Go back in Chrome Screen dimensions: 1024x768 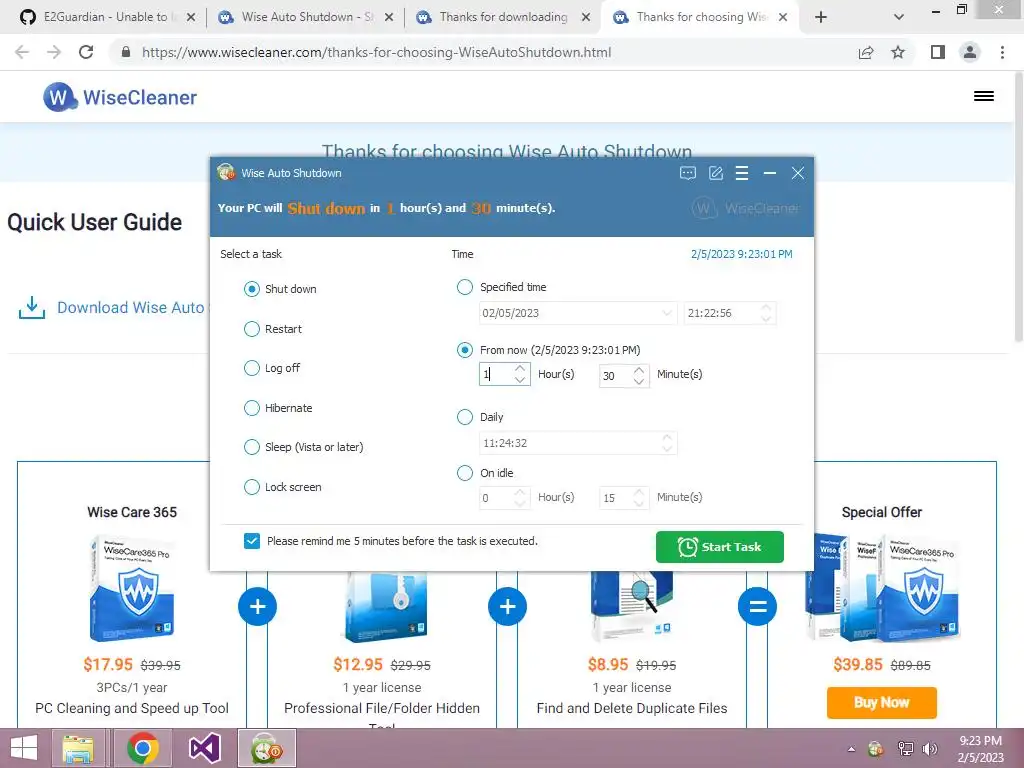click(x=22, y=52)
